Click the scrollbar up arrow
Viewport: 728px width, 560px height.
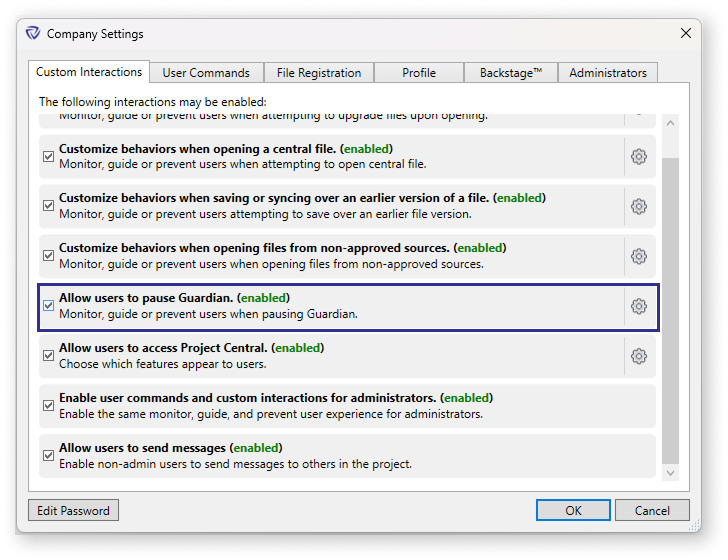[670, 124]
